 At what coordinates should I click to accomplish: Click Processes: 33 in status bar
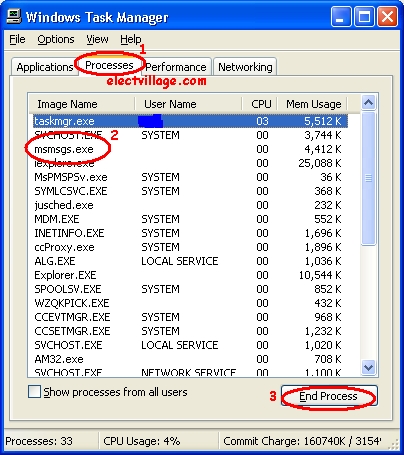39,441
